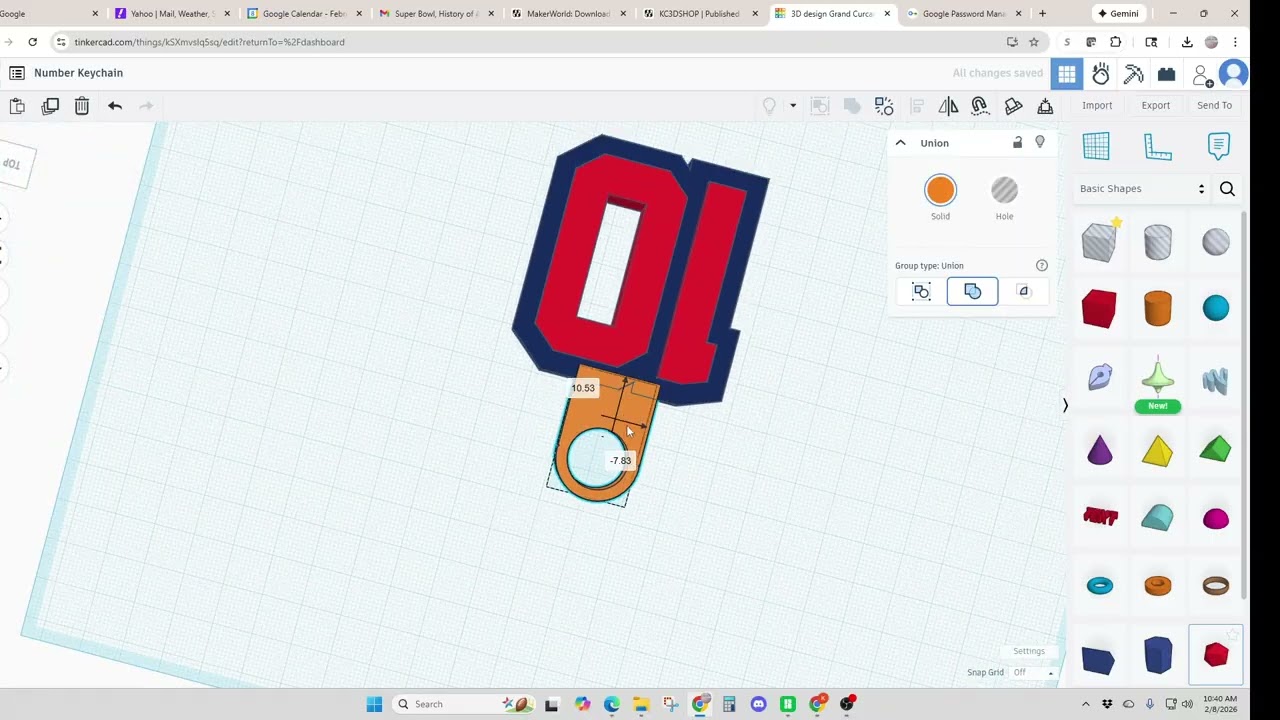The image size is (1280, 720).
Task: Pick the blue Sphere shape
Action: (x=1216, y=309)
